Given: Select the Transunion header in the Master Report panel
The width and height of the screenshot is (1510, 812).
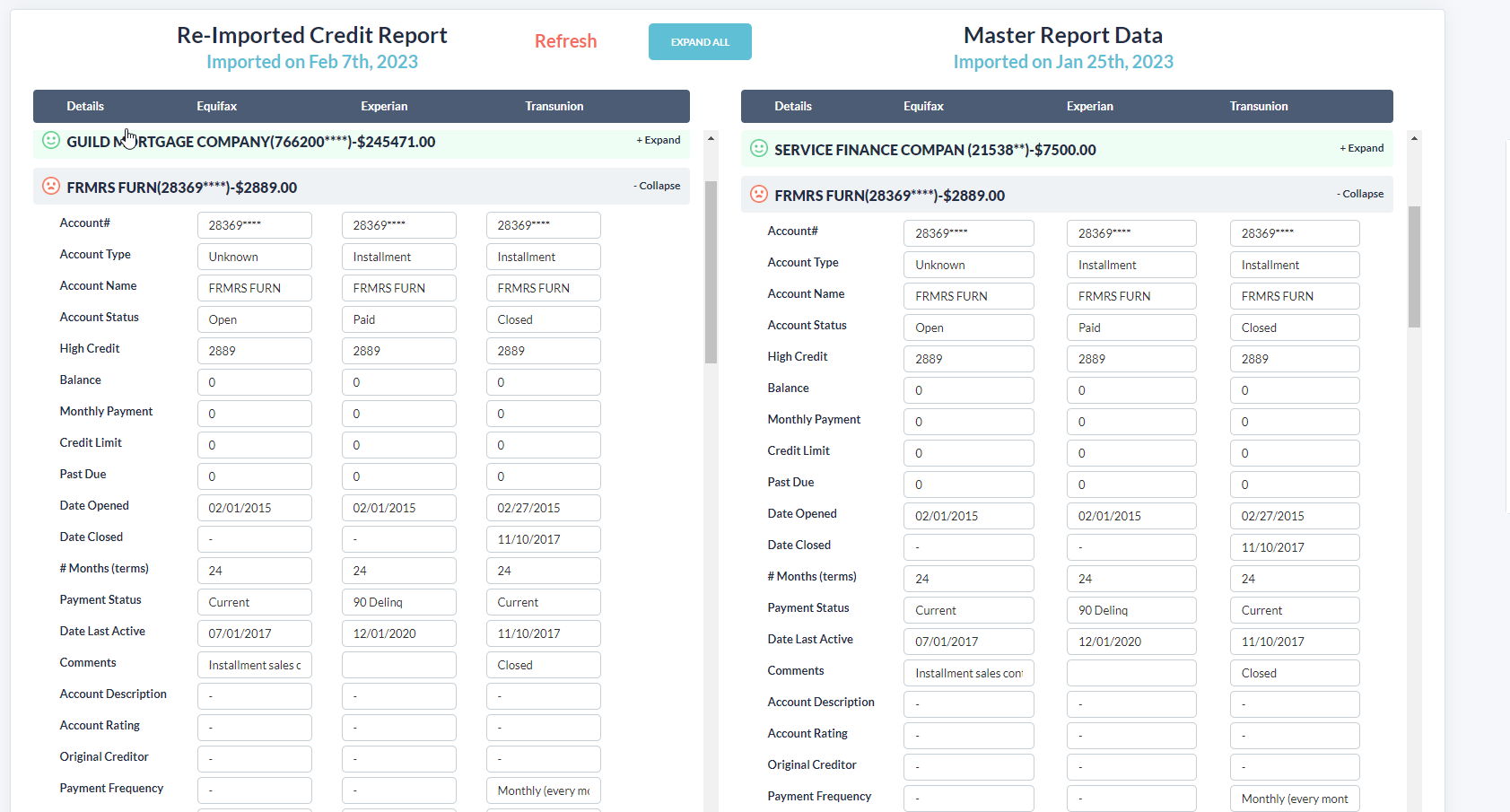Looking at the screenshot, I should coord(1259,106).
